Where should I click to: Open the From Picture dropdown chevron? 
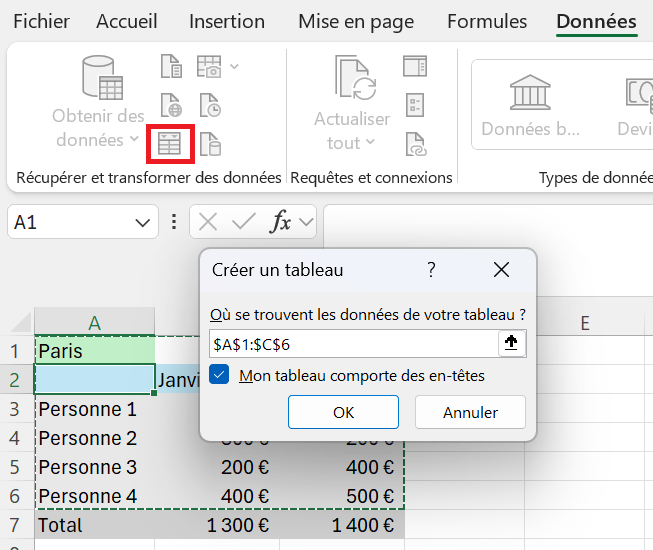(235, 67)
